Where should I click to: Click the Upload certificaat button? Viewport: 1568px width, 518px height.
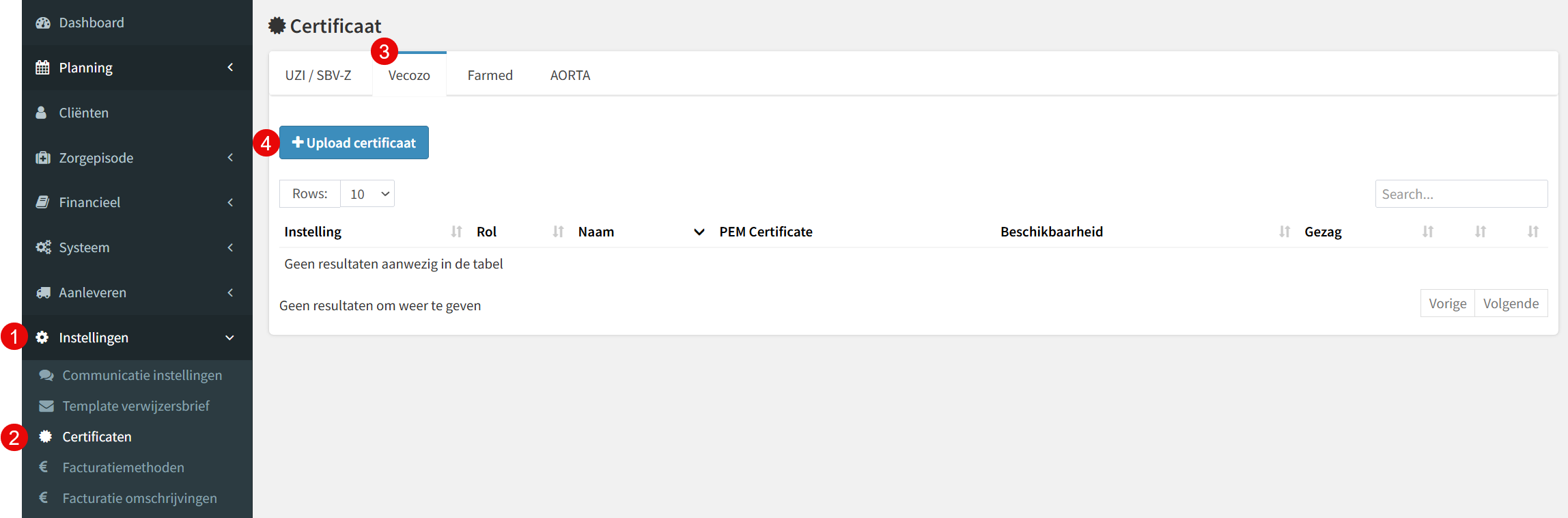pos(354,143)
